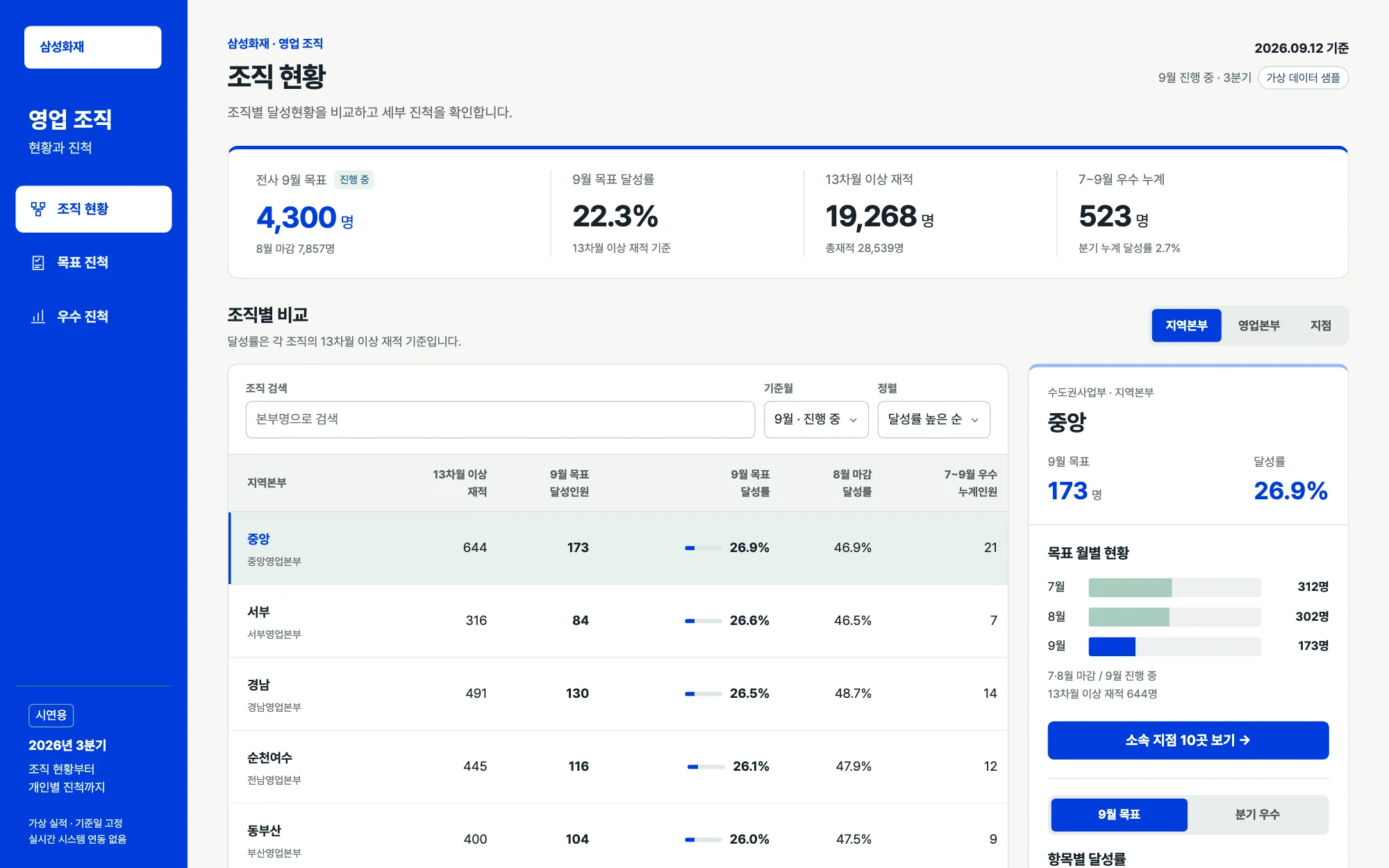This screenshot has height=868, width=1389.
Task: Click the 7~9월 우수 누계인원 header
Action: click(970, 483)
